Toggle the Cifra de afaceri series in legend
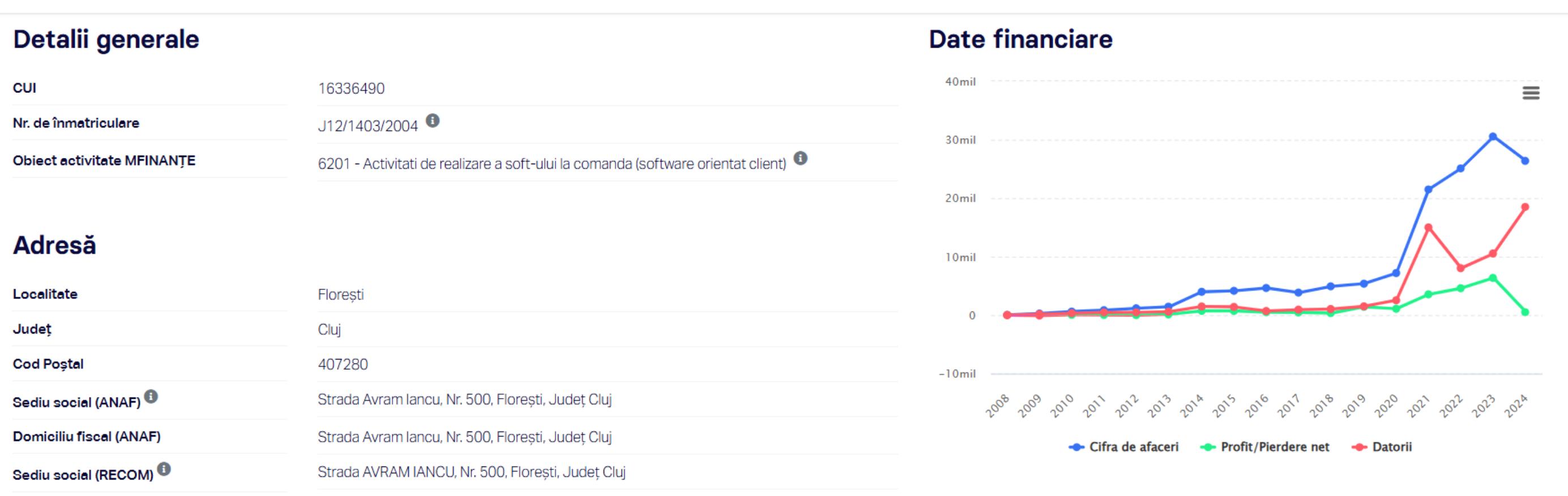 (x=1123, y=447)
